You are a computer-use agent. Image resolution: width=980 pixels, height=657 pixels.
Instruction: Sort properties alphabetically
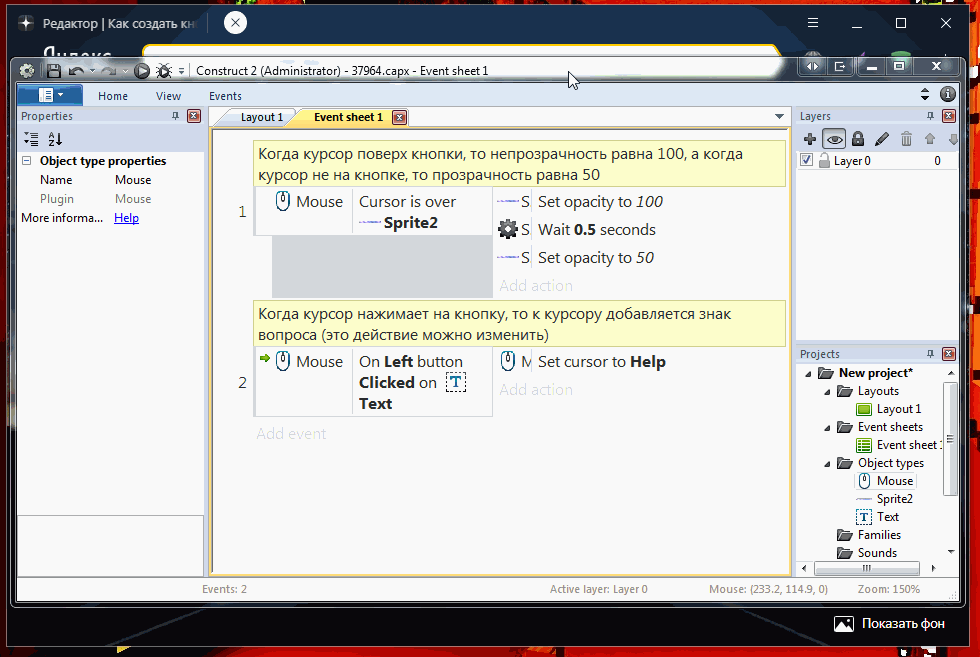tap(55, 139)
